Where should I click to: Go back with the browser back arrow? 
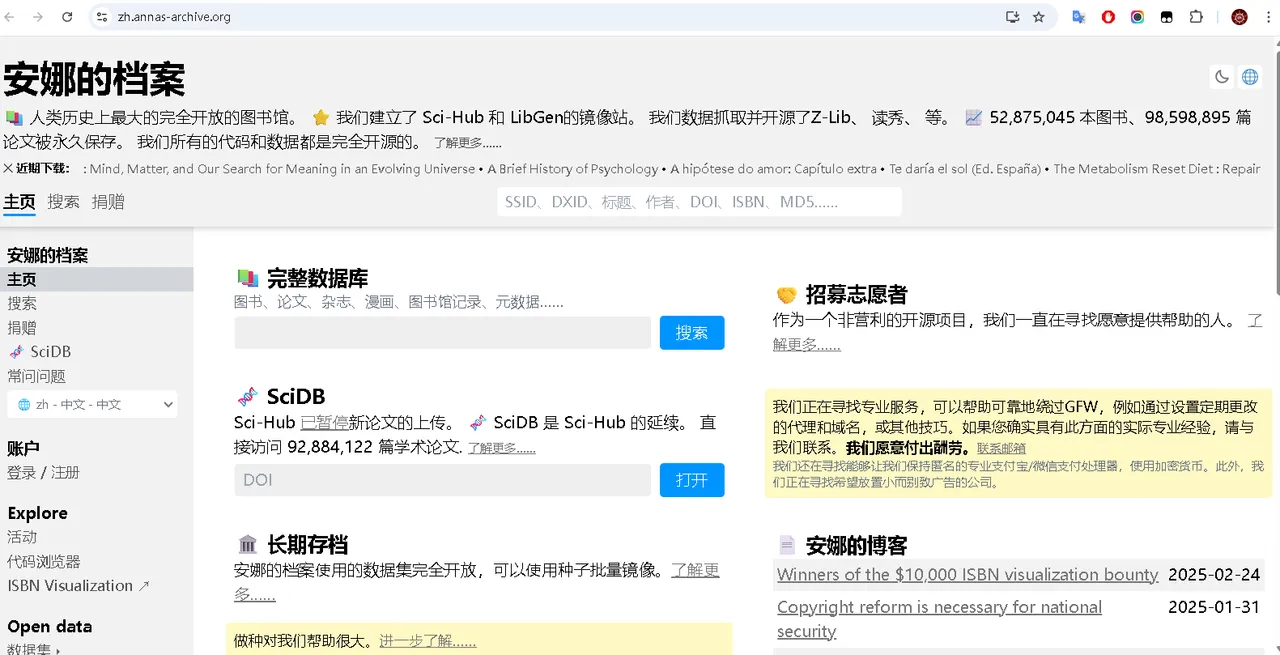click(x=10, y=17)
